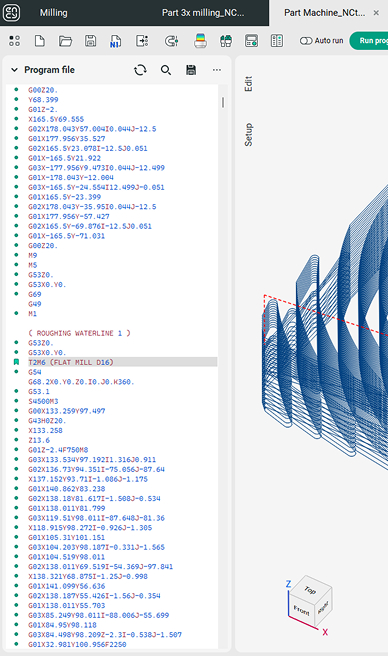Image resolution: width=388 pixels, height=656 pixels.
Task: Save program file using panel floppy icon
Action: [191, 70]
